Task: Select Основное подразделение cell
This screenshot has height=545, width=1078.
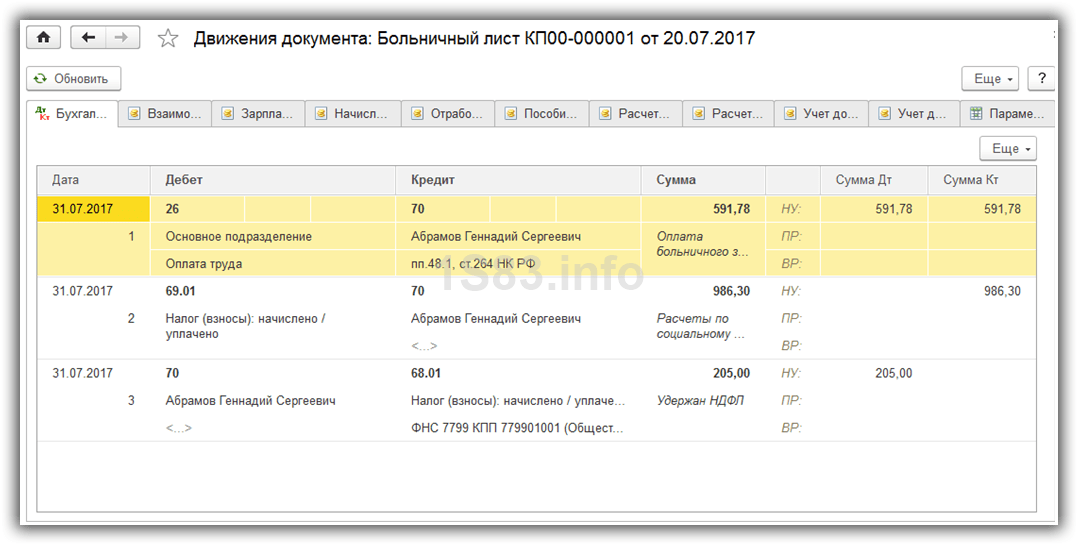Action: pos(273,236)
